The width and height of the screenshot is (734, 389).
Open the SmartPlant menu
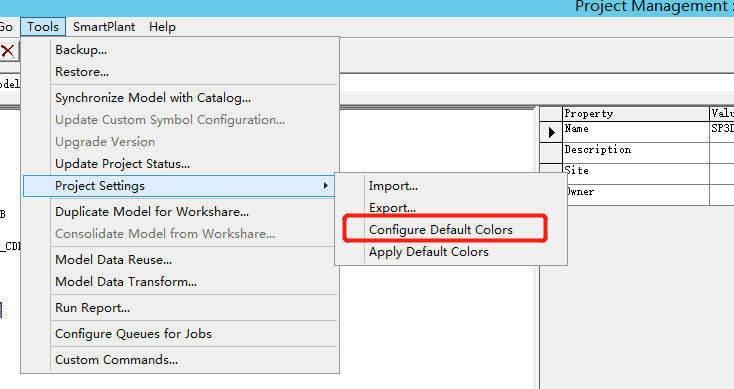(x=104, y=27)
